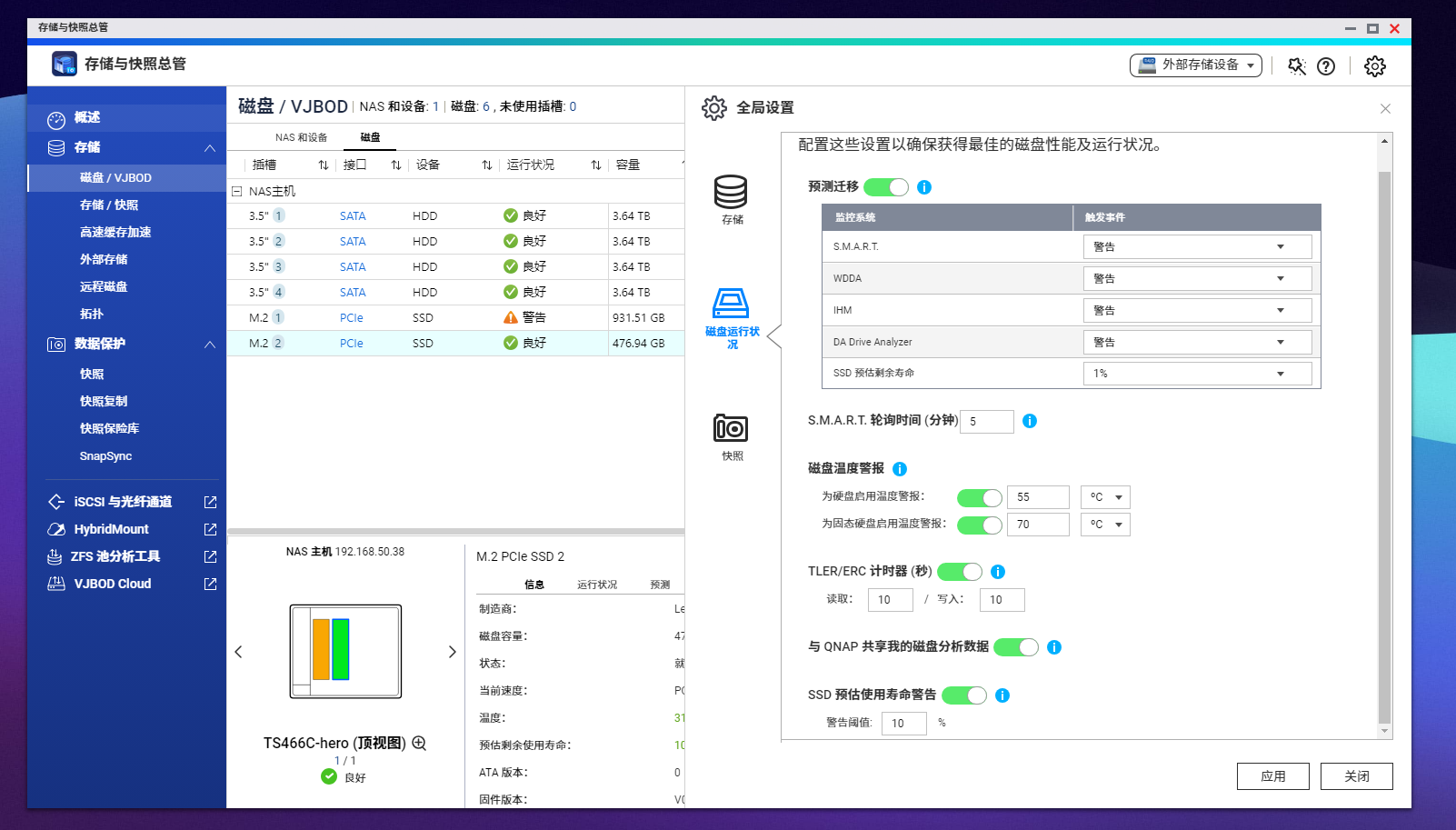Click info icon next to 磁盘温度警报

tap(900, 469)
